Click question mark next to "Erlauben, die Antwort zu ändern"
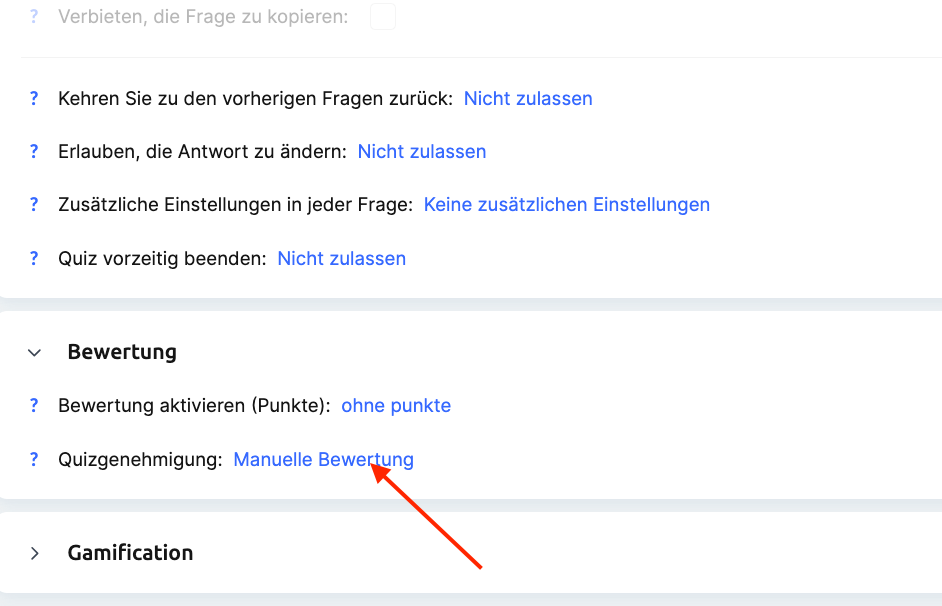This screenshot has height=606, width=942. click(34, 152)
